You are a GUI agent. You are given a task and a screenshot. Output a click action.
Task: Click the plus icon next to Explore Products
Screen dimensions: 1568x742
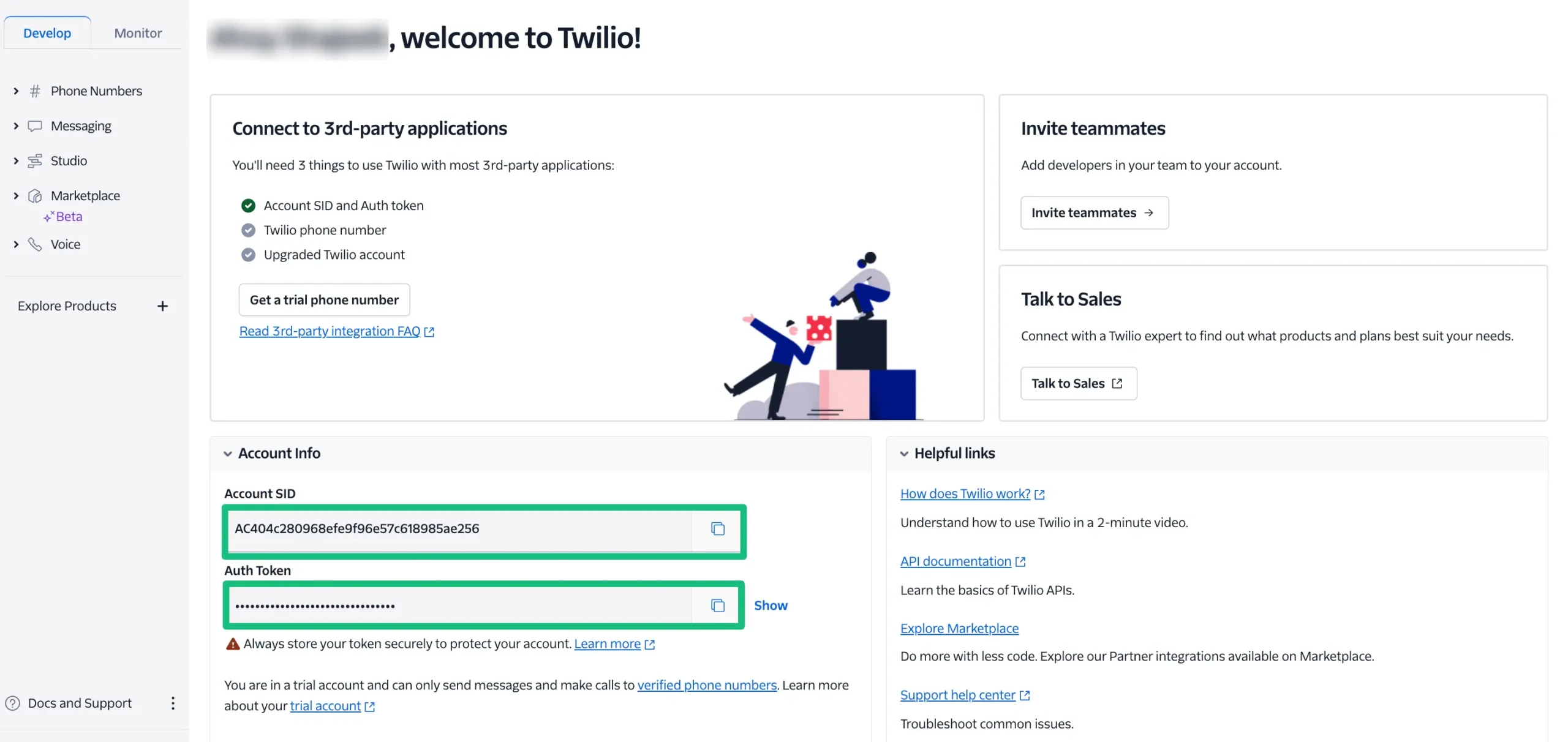click(162, 305)
